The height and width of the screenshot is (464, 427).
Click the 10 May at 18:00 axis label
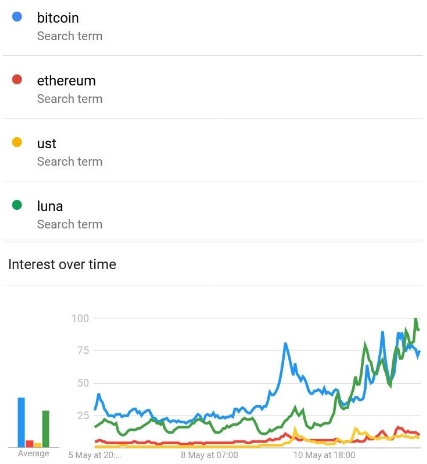point(324,455)
